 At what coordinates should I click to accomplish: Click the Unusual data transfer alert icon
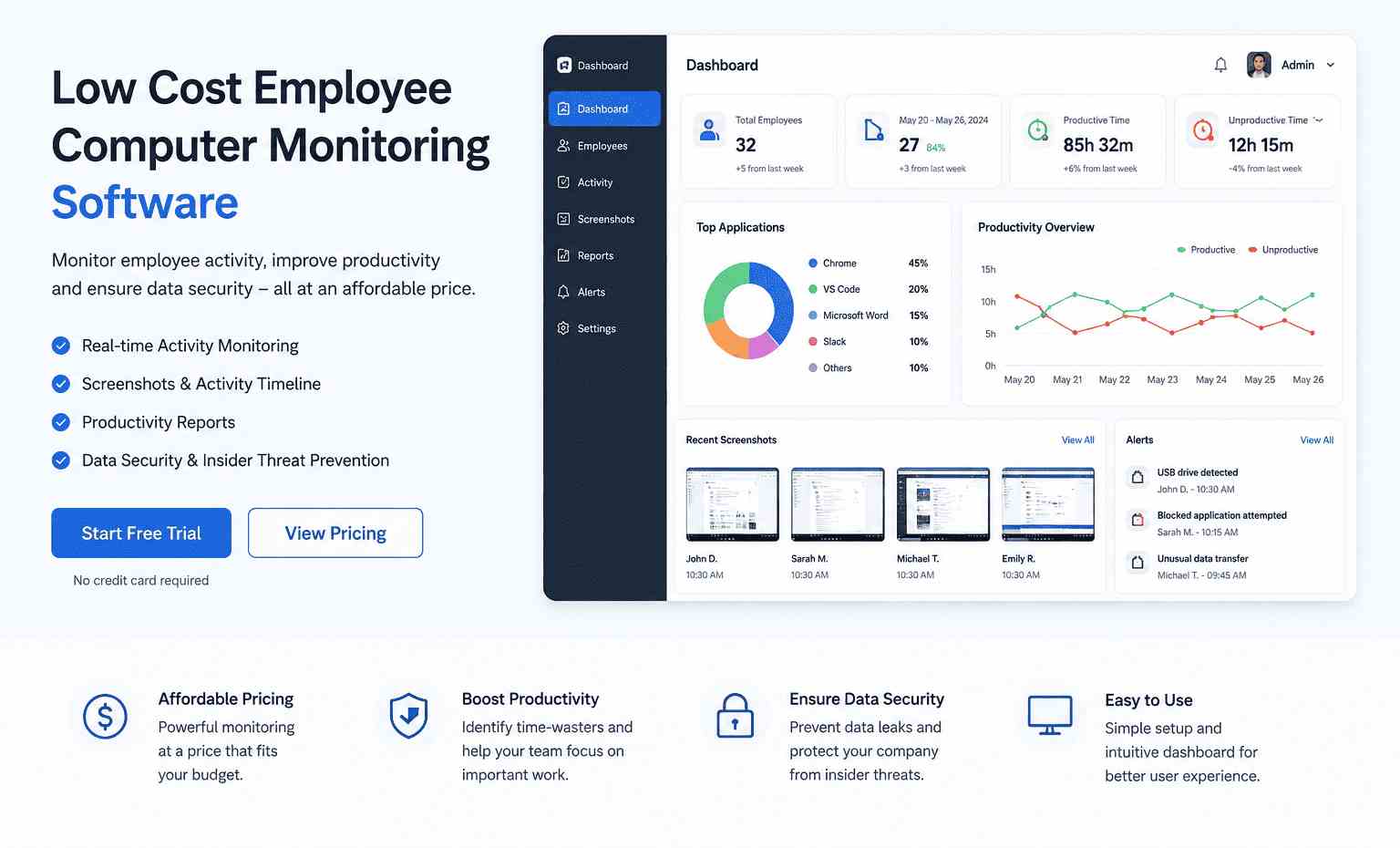click(x=1137, y=563)
